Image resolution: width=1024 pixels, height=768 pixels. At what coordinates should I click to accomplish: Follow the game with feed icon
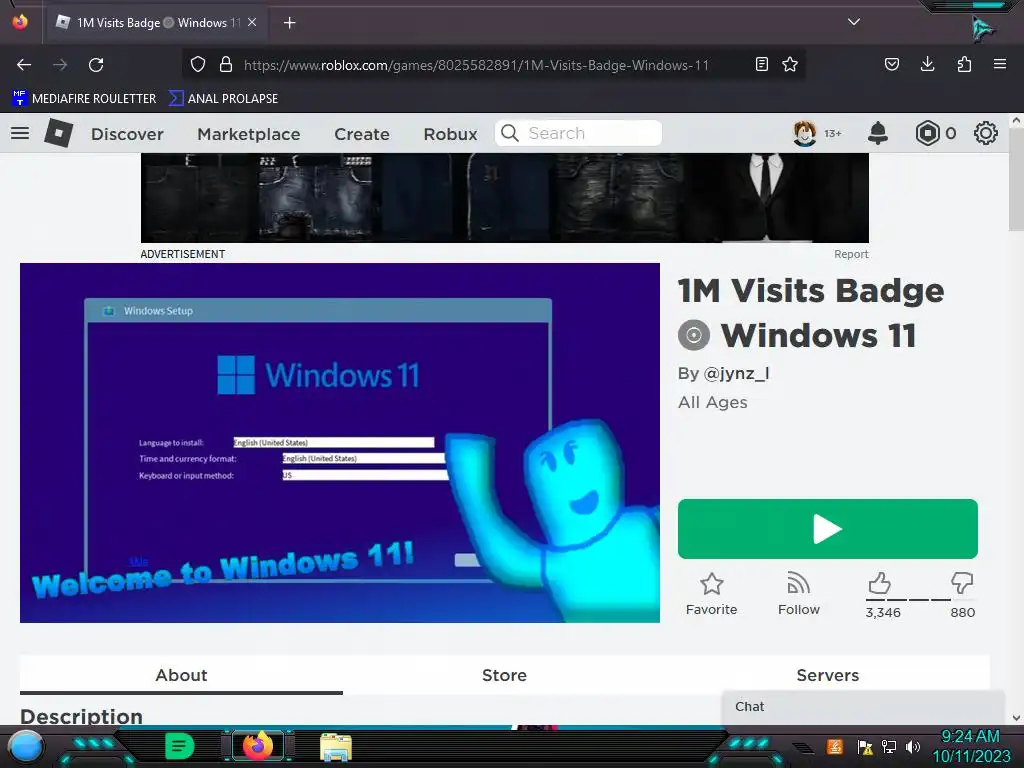pyautogui.click(x=798, y=583)
